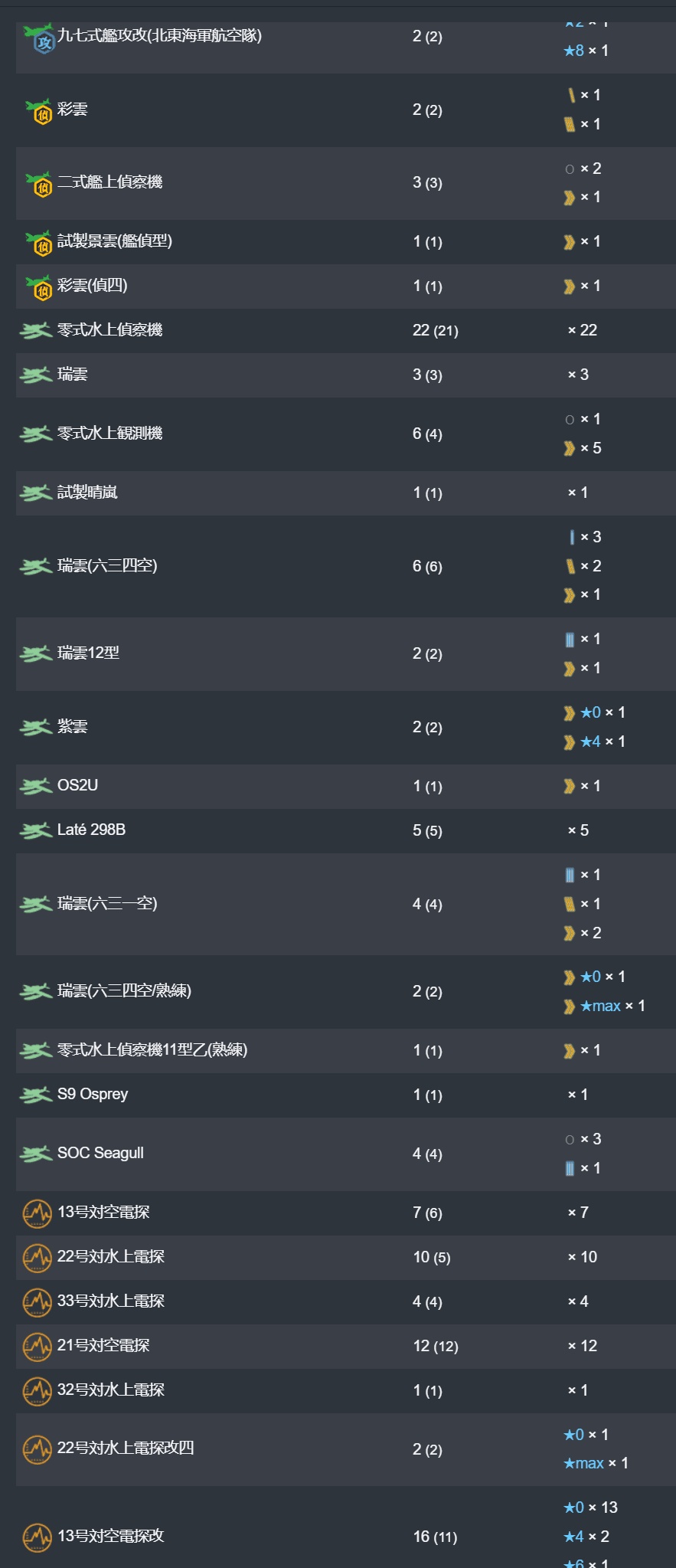Click the 22号対水上電探改四 radar icon

coord(37,1449)
